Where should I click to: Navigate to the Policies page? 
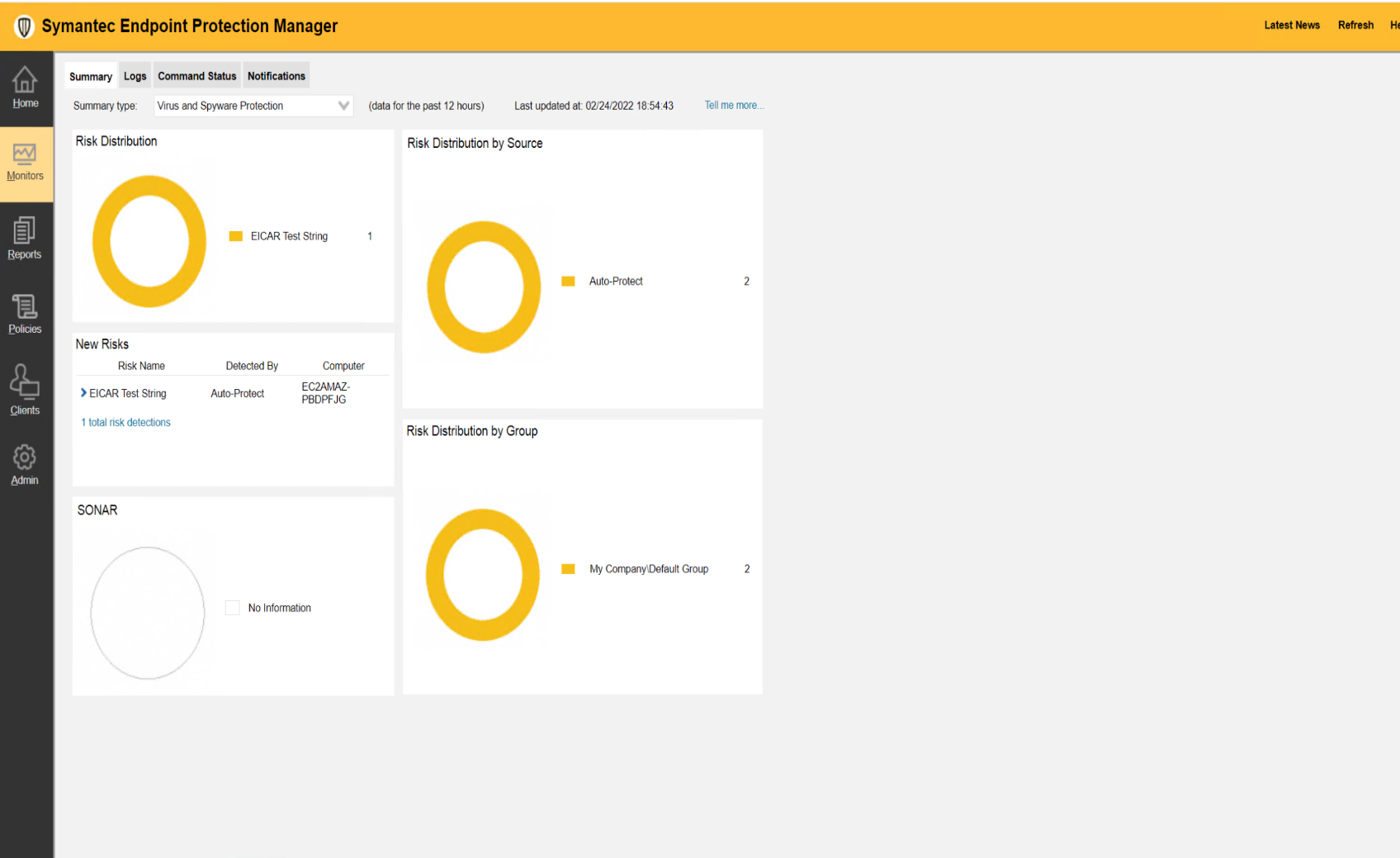tap(25, 315)
